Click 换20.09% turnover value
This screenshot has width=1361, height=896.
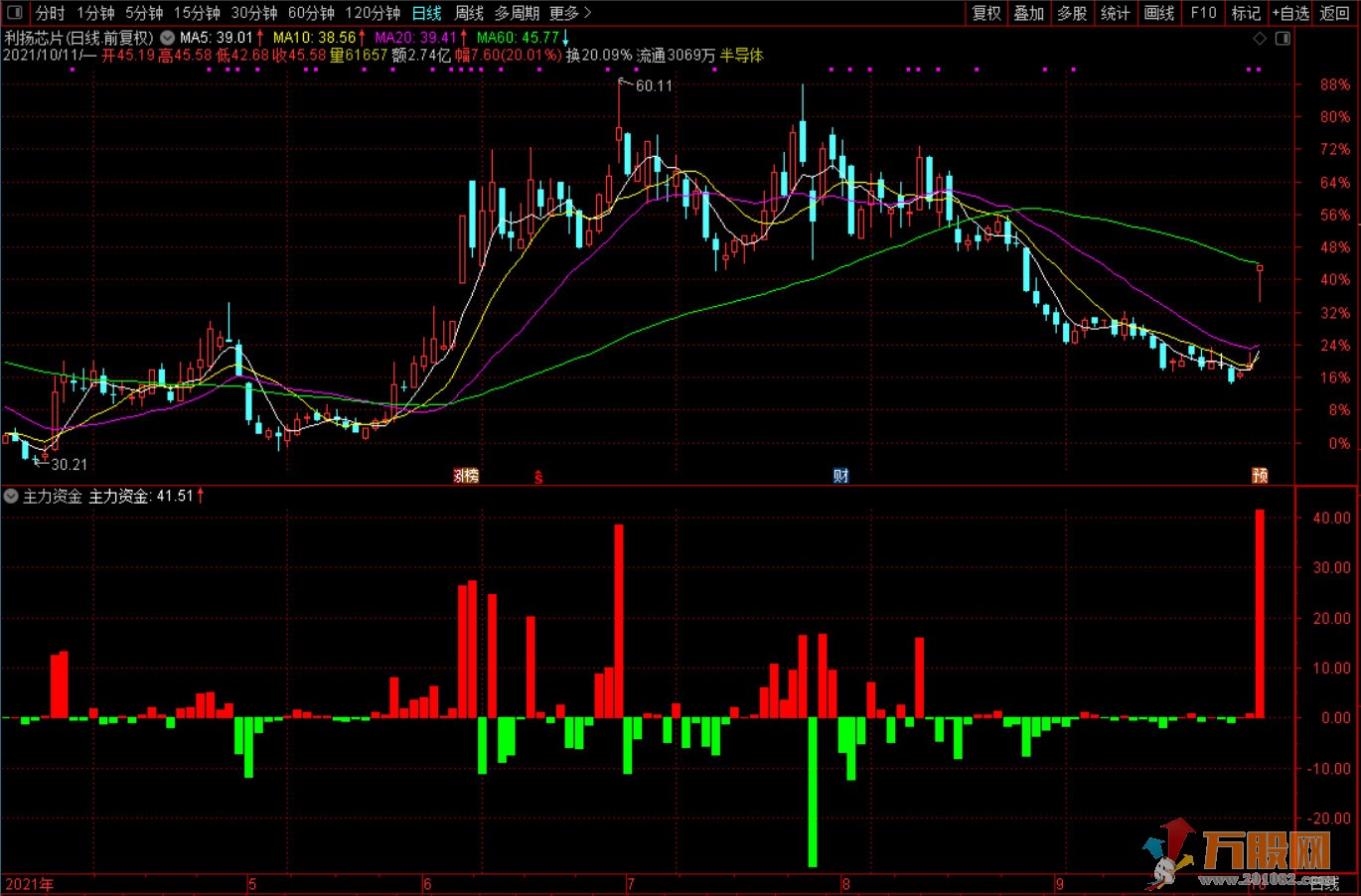tap(599, 56)
